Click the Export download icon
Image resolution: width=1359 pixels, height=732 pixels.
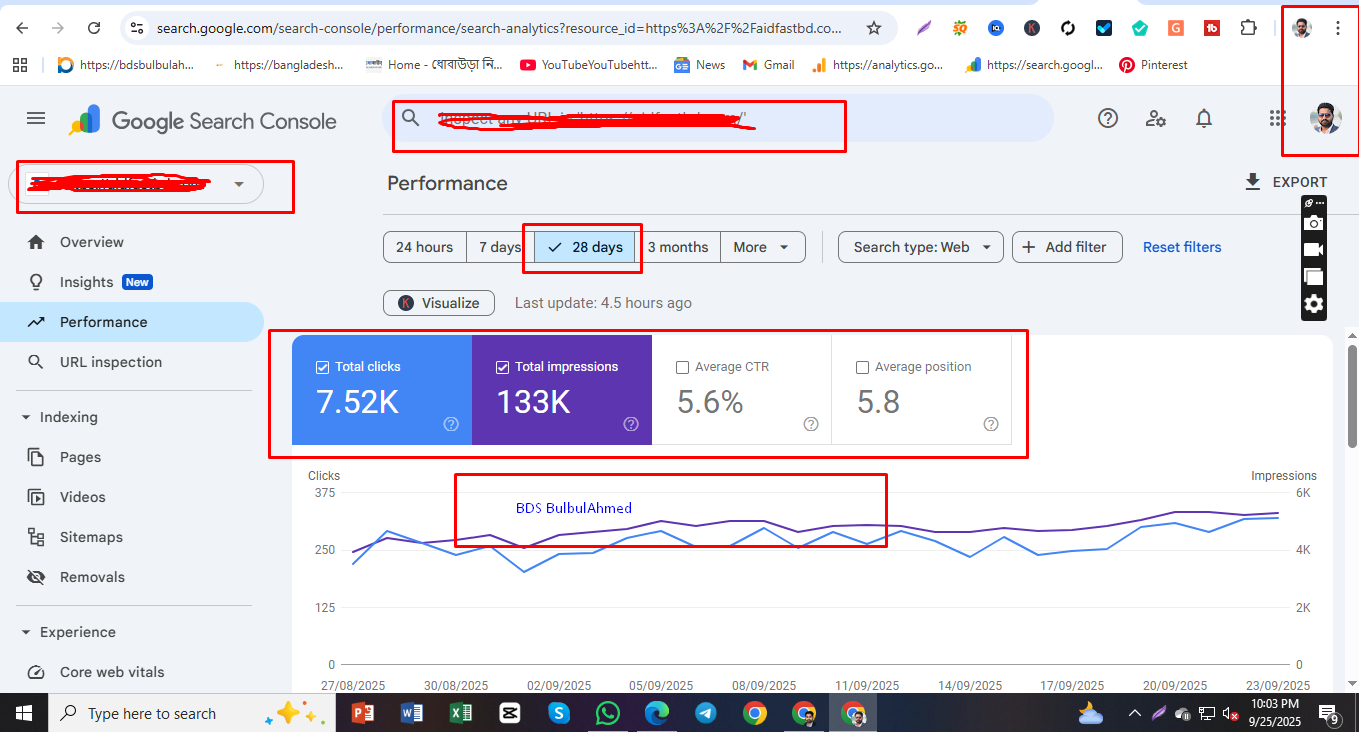point(1252,182)
